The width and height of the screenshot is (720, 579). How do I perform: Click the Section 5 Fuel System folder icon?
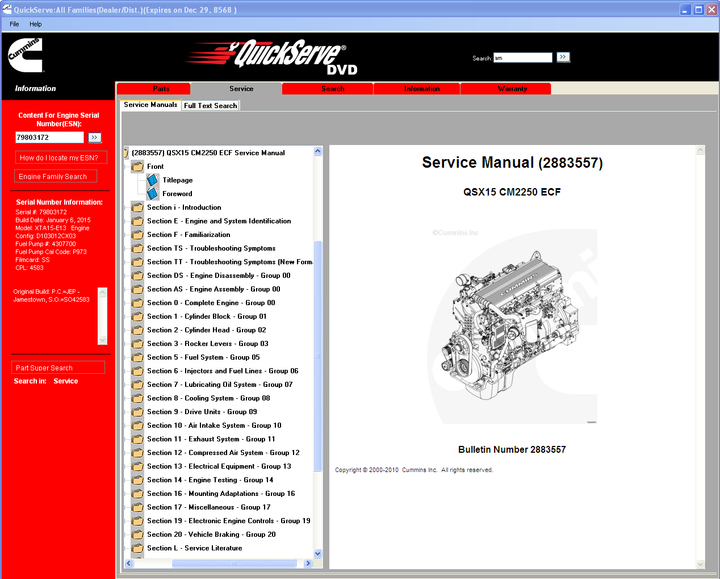coord(137,357)
